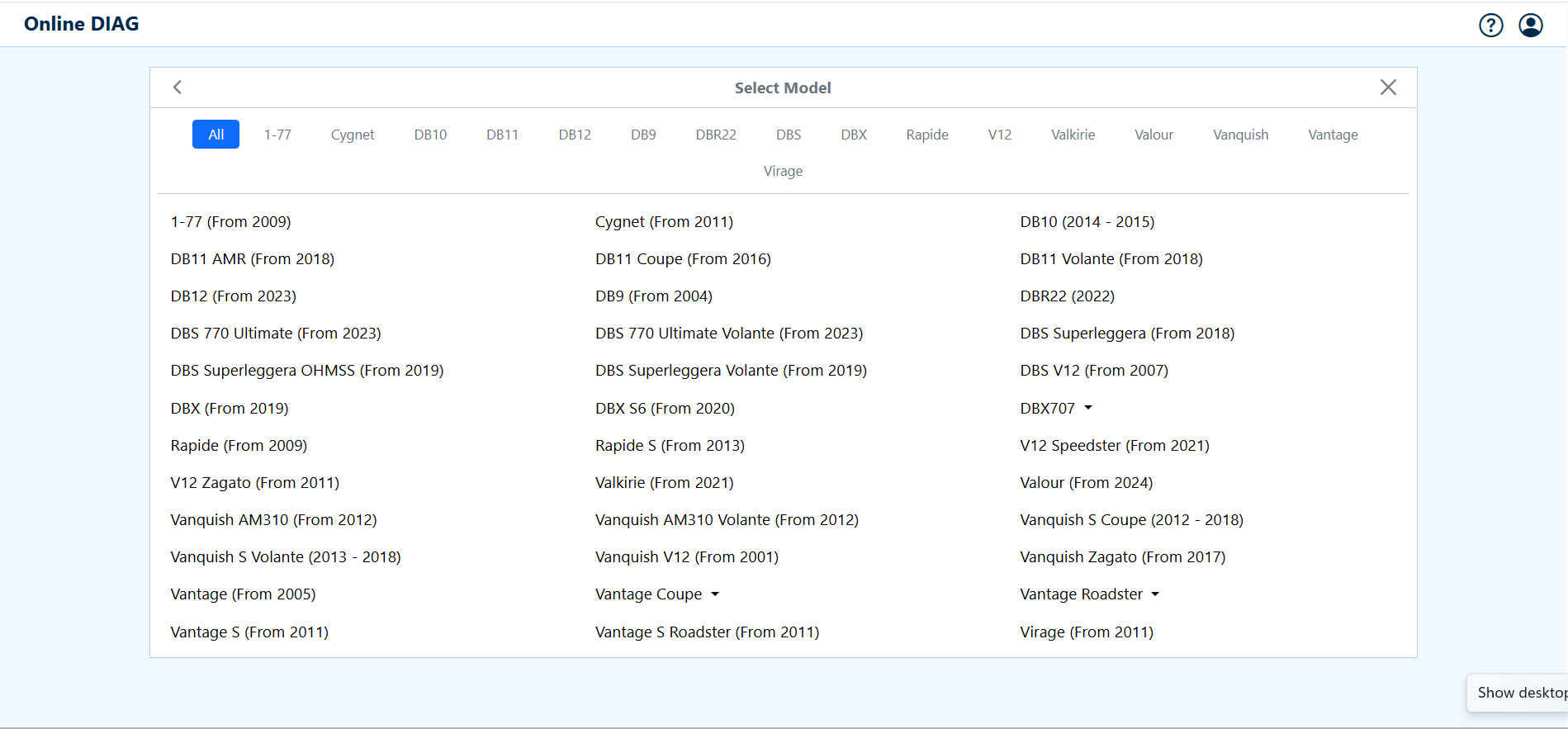Select DBR22 (2022) model

coord(1067,296)
